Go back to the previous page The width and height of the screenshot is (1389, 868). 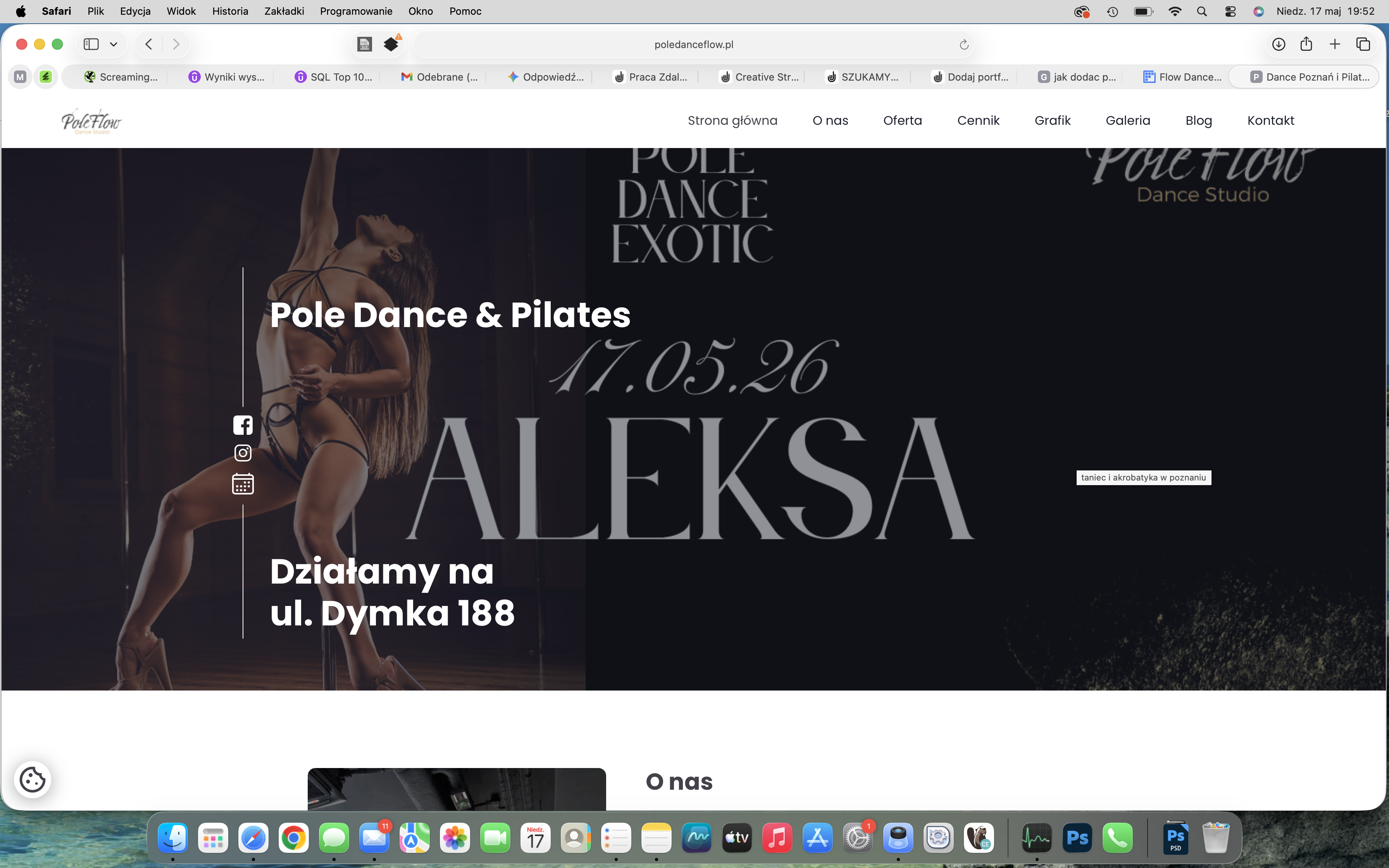(x=149, y=44)
